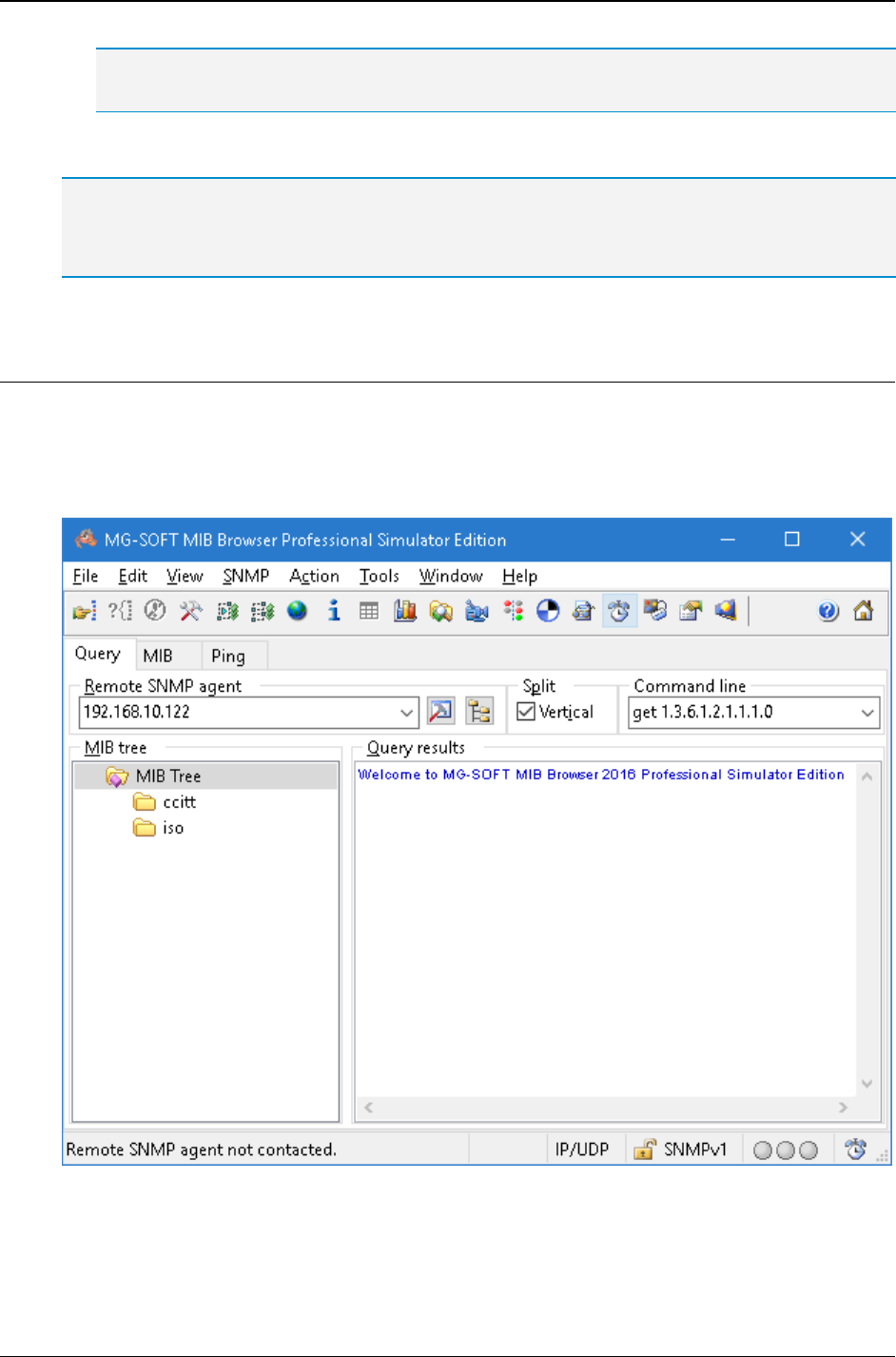896x1357 pixels.
Task: Click the Query results scroll left arrow
Action: click(x=368, y=1107)
